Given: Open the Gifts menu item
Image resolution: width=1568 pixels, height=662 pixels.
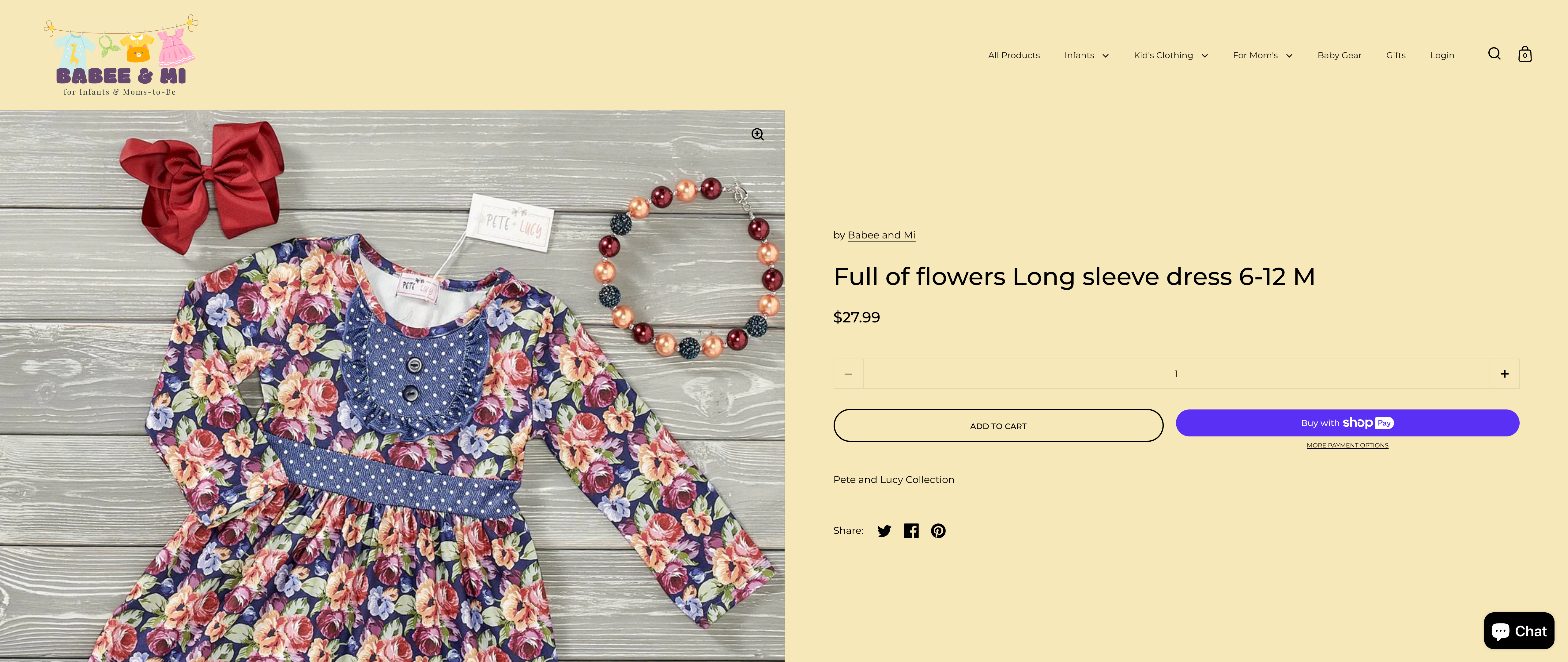Looking at the screenshot, I should point(1396,55).
